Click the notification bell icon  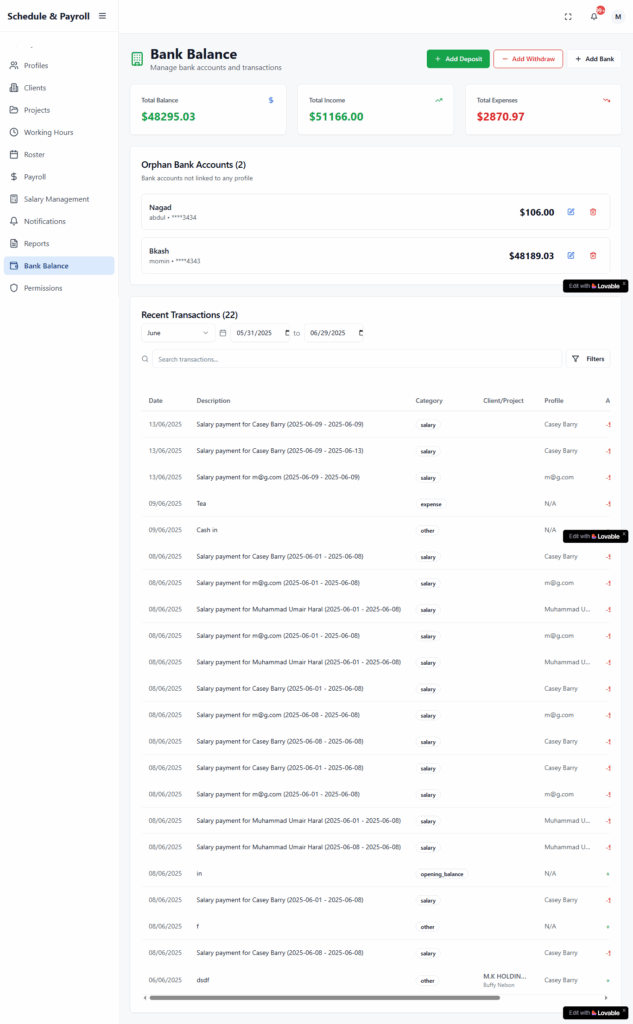[x=594, y=16]
